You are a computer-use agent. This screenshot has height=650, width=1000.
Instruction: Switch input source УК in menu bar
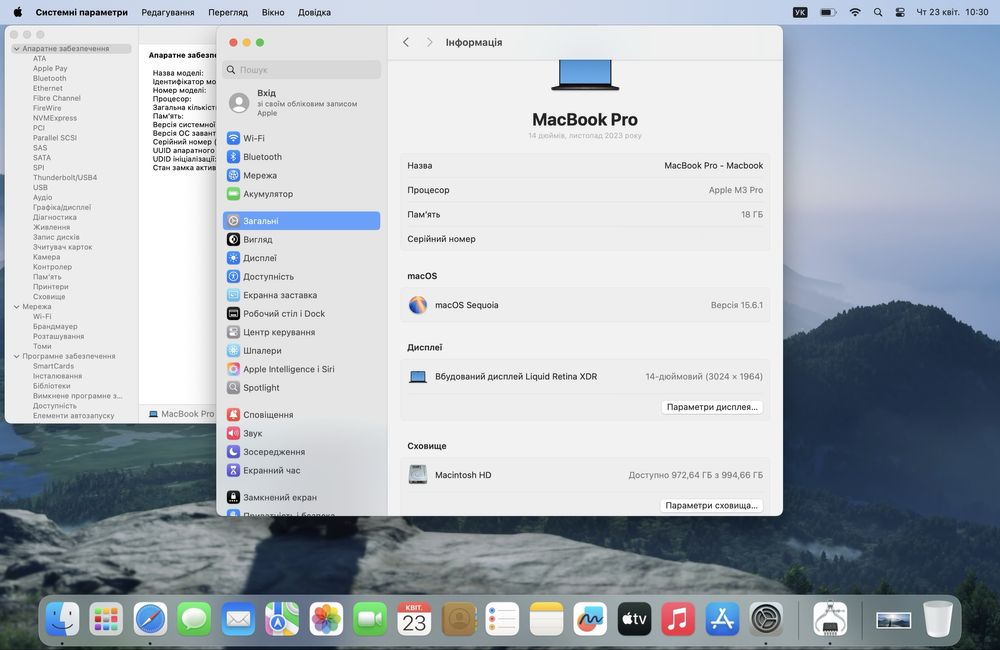(800, 12)
